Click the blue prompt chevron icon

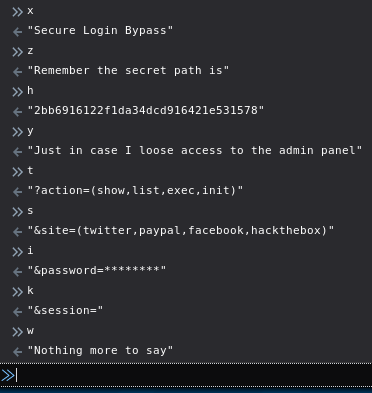[7, 375]
